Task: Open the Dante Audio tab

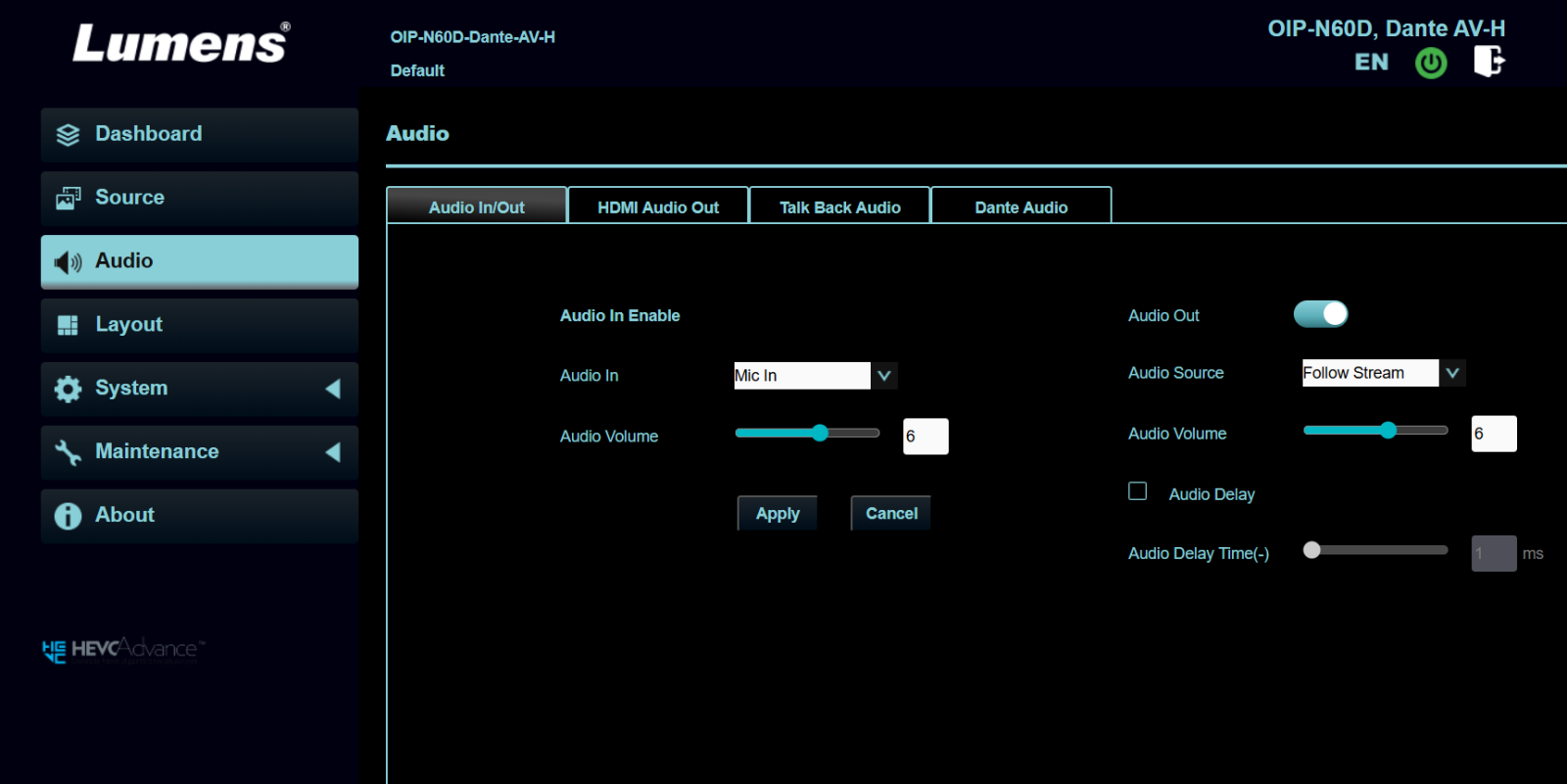Action: [1021, 207]
